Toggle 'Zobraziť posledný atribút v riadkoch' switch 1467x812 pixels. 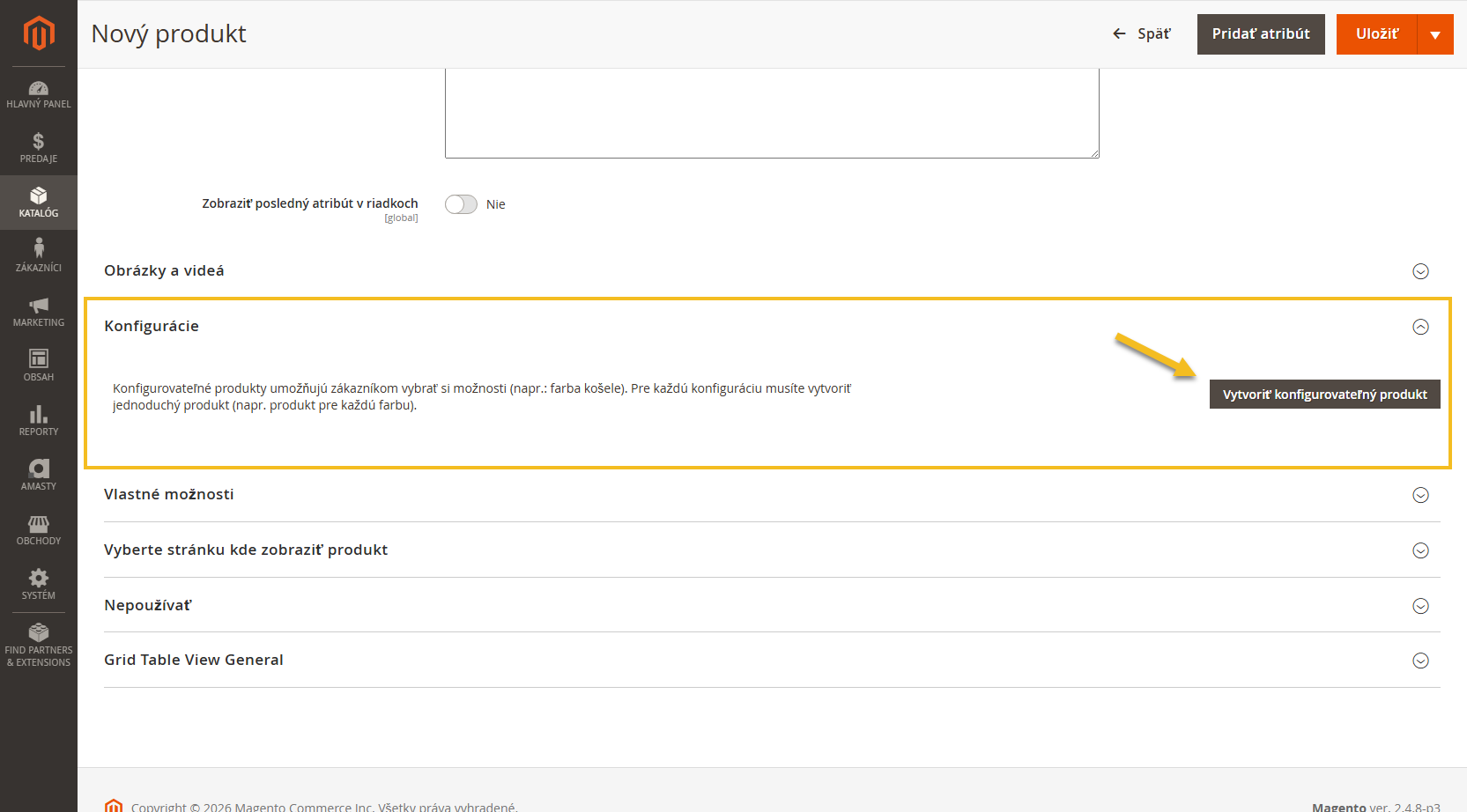(461, 204)
